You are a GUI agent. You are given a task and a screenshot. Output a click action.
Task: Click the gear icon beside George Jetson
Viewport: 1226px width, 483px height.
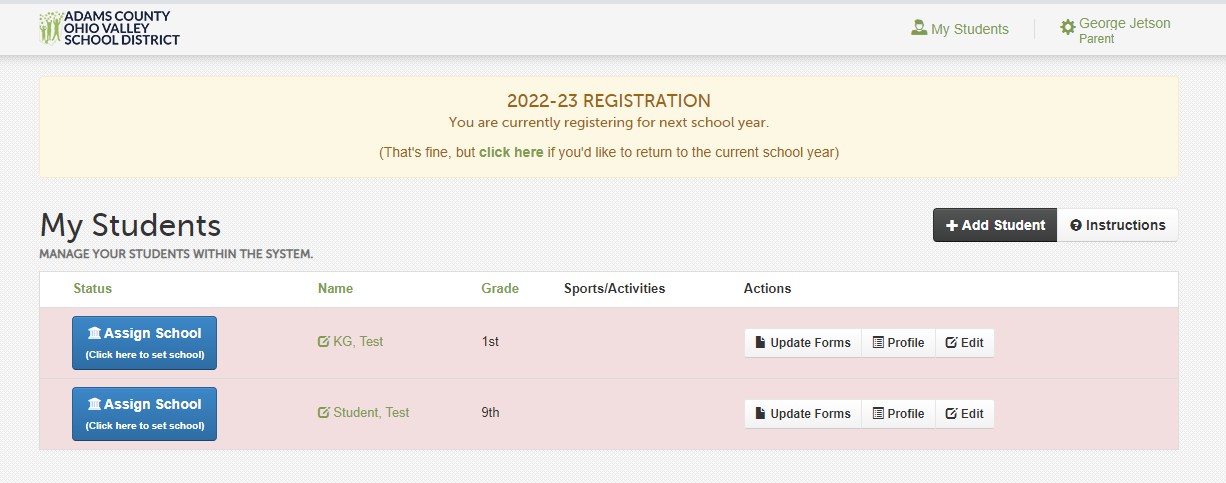pyautogui.click(x=1068, y=27)
